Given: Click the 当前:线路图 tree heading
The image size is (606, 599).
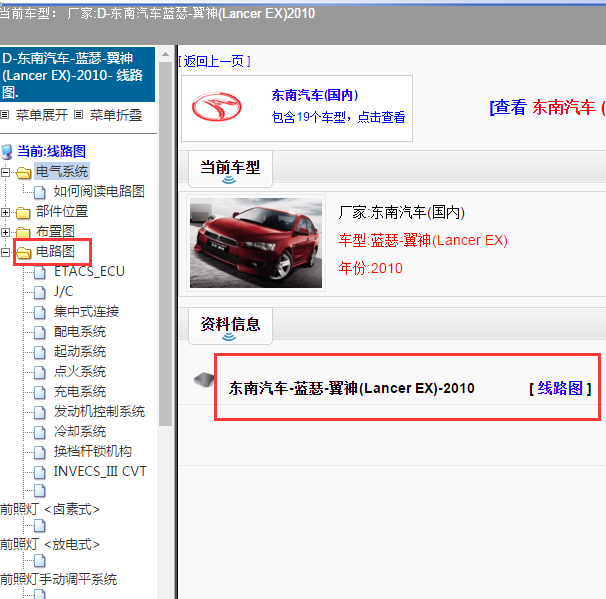Looking at the screenshot, I should [51, 151].
